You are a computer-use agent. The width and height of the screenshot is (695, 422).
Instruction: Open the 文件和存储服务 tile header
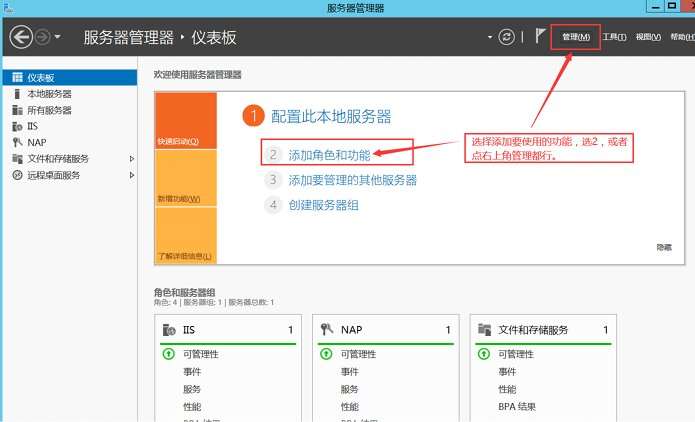coord(543,330)
